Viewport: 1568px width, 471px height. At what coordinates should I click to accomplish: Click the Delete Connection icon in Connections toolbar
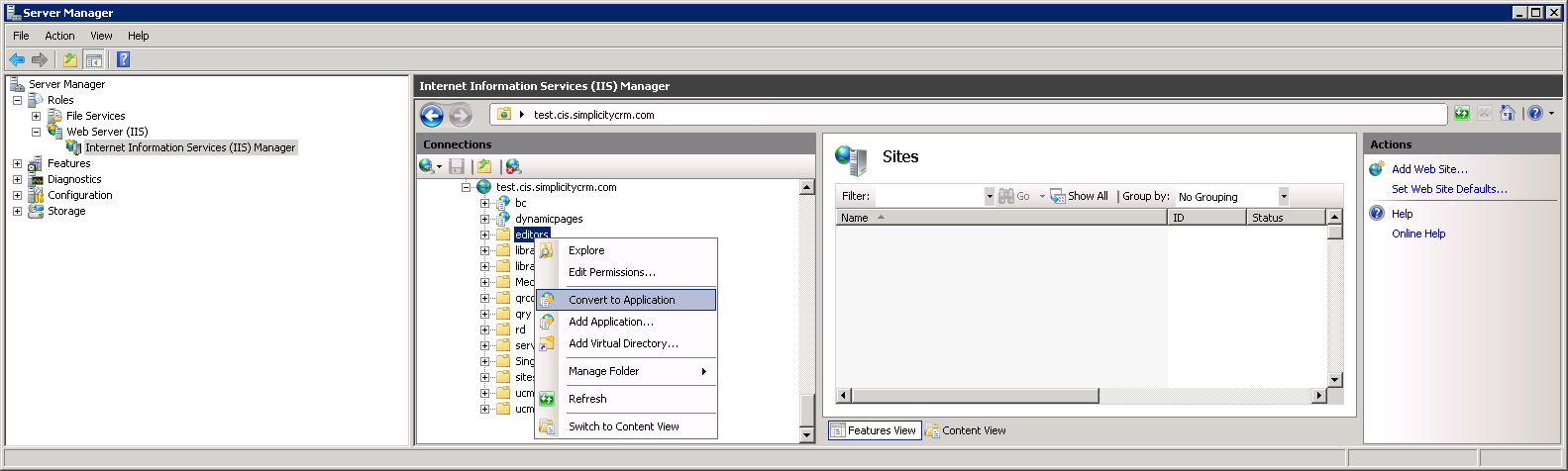(513, 166)
